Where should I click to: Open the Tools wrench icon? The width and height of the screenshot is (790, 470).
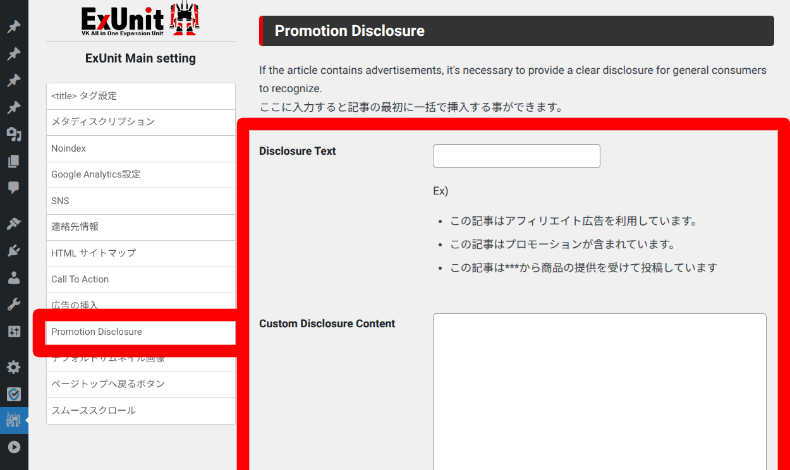[14, 304]
